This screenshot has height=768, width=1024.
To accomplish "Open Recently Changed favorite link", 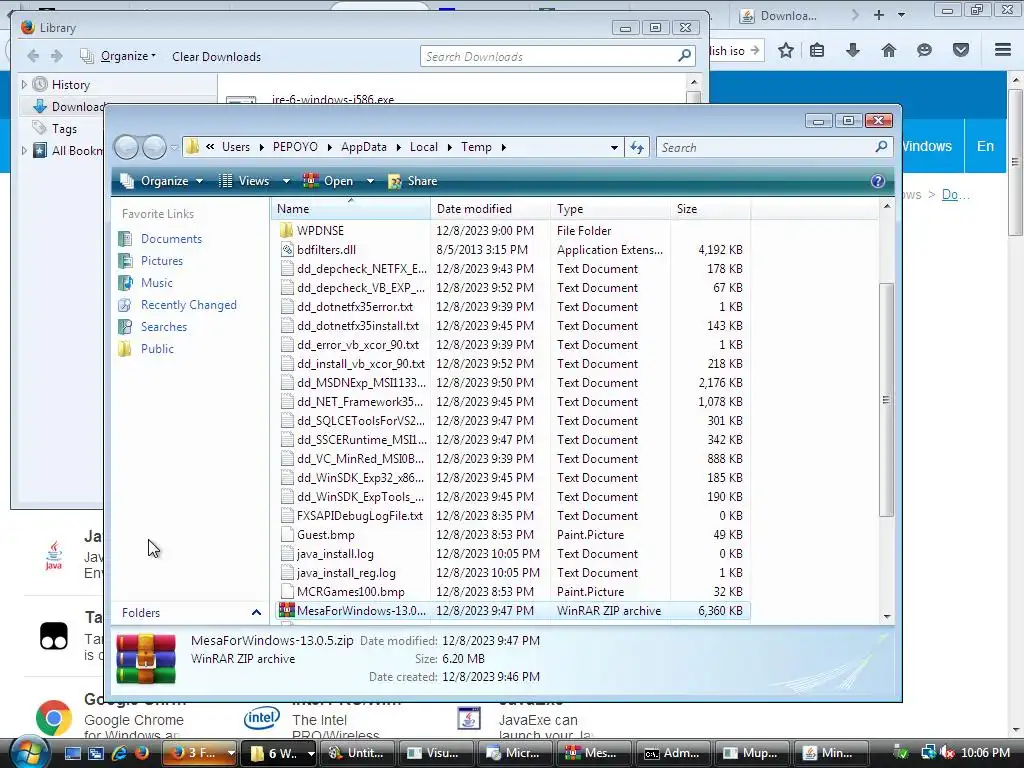I will click(188, 305).
